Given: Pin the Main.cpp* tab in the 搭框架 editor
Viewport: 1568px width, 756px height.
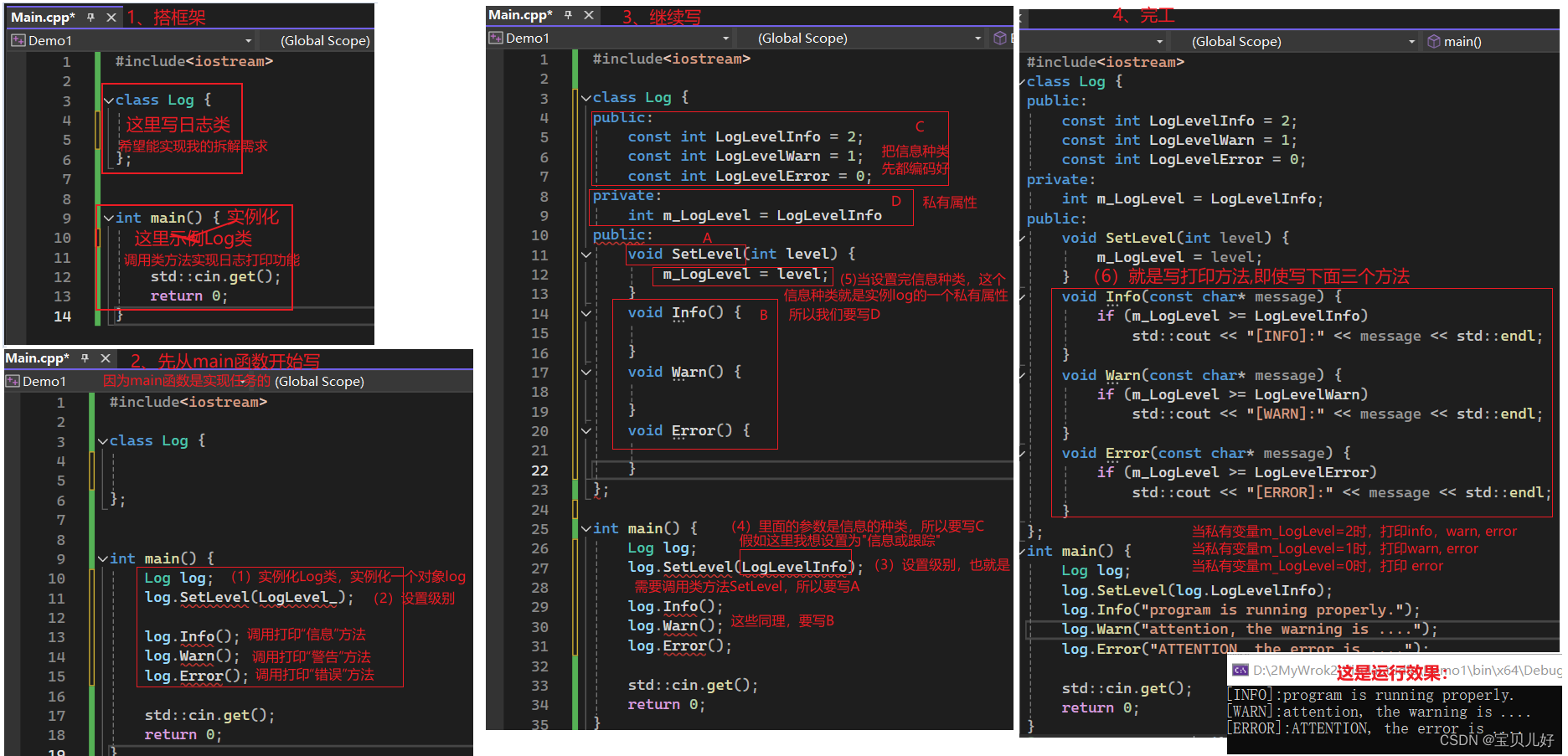Looking at the screenshot, I should tap(90, 18).
